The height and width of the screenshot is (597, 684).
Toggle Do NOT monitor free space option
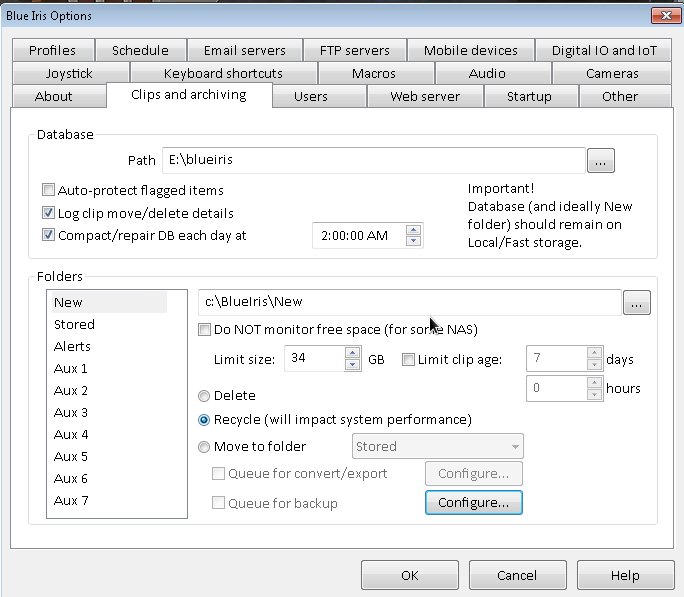pyautogui.click(x=205, y=329)
